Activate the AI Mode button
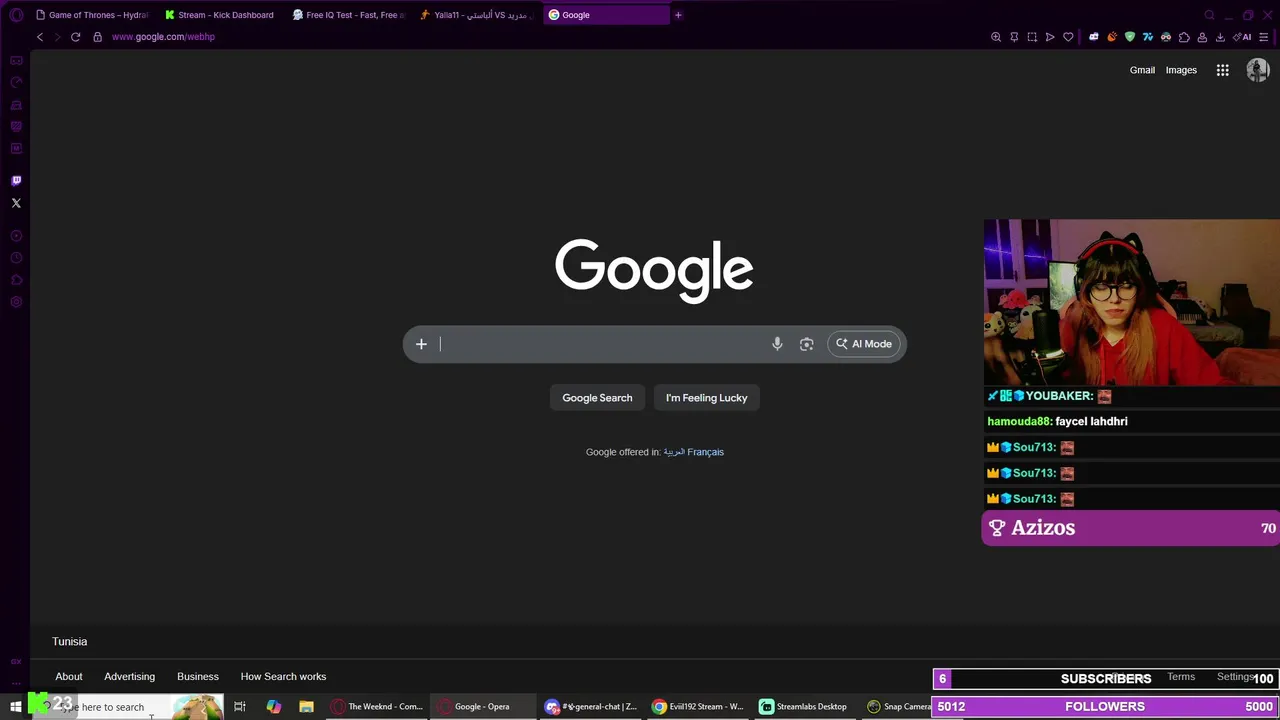 point(864,344)
